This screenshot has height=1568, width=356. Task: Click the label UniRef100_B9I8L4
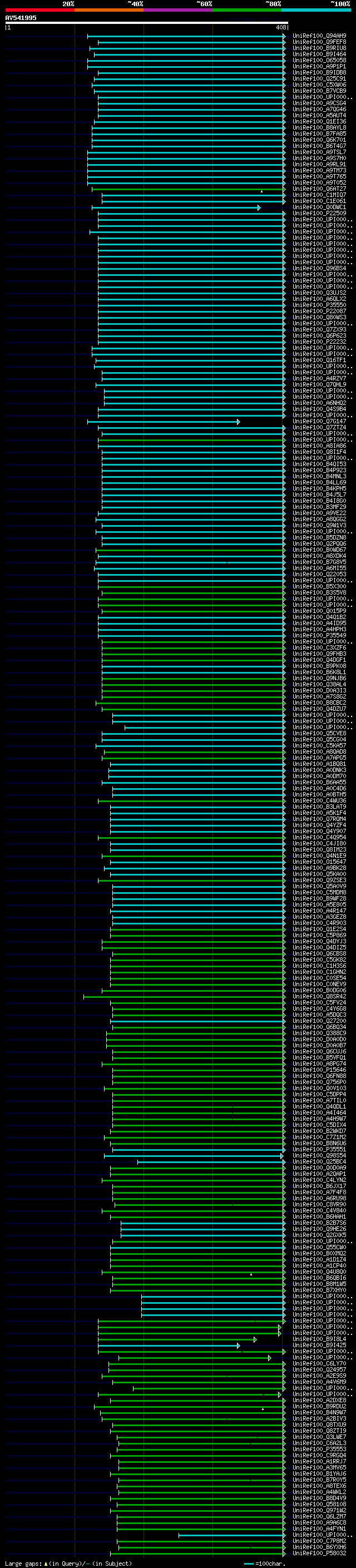319,1339
